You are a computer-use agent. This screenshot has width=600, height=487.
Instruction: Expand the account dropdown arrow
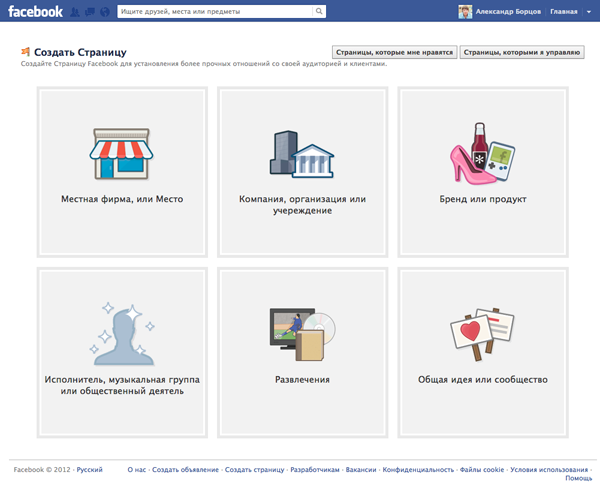click(x=589, y=12)
